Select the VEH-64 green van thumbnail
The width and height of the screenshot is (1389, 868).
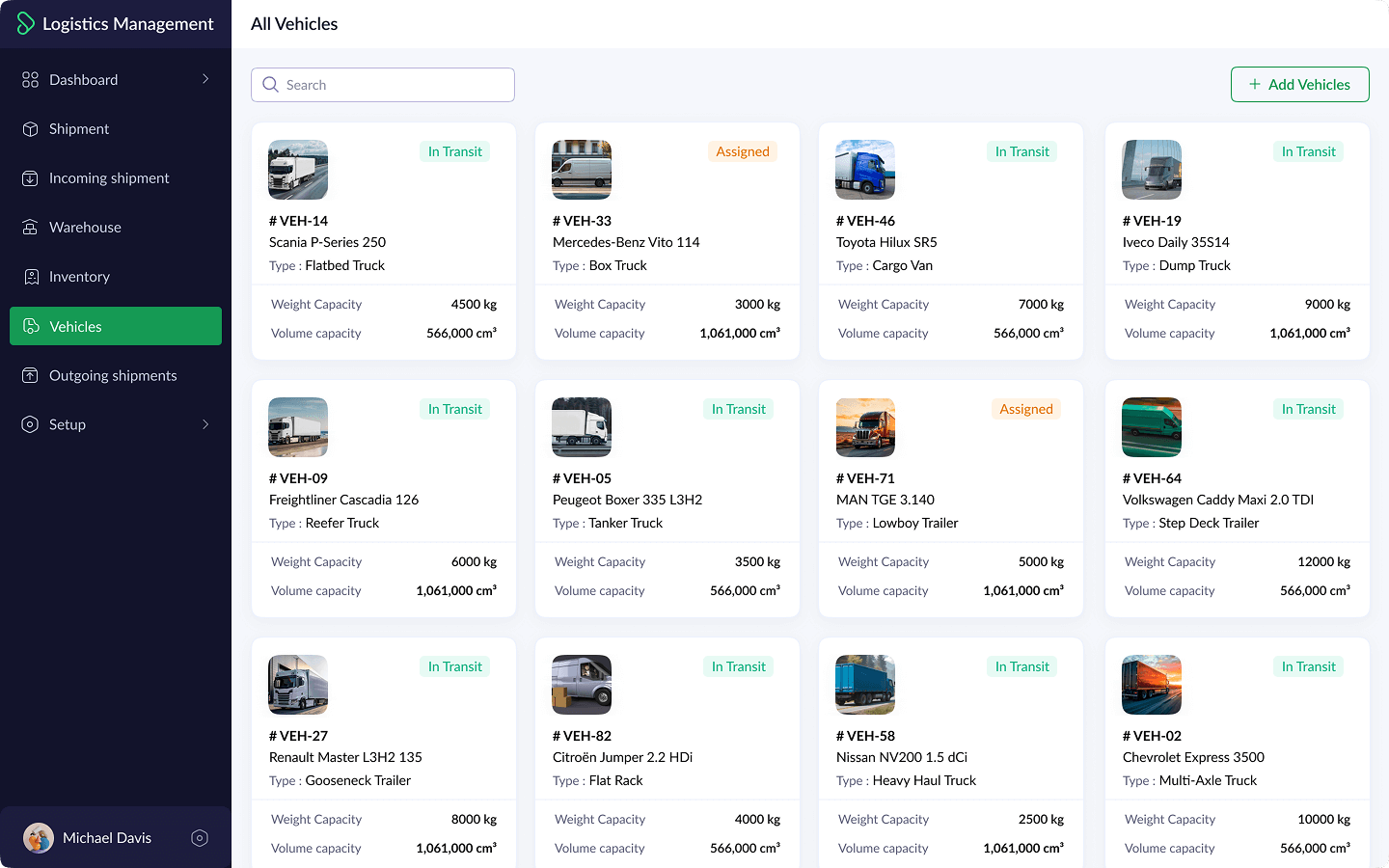[x=1152, y=427]
